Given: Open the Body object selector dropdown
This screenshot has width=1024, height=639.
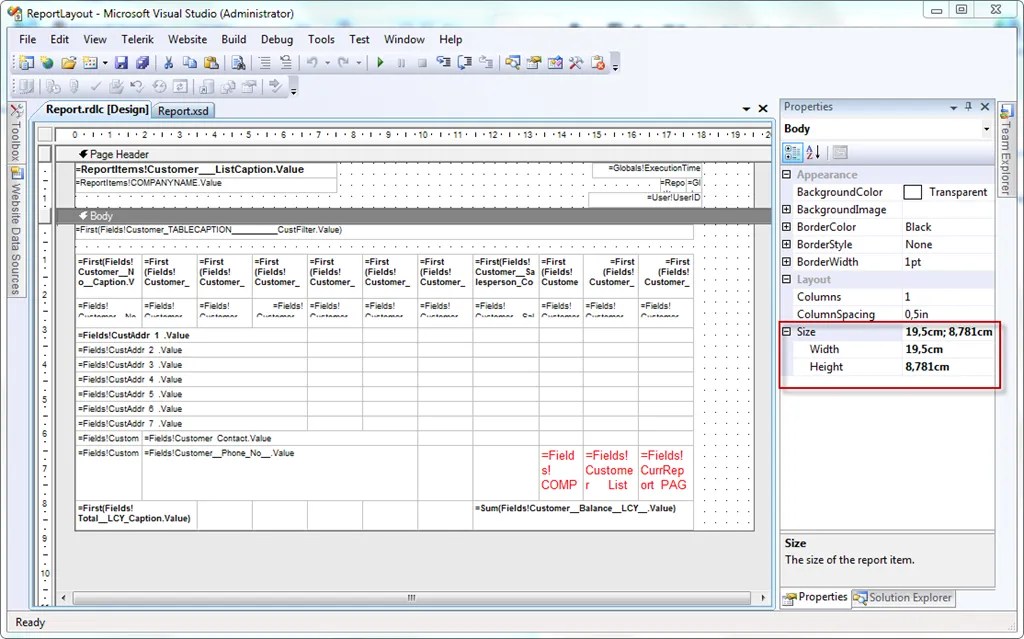Looking at the screenshot, I should pos(986,129).
